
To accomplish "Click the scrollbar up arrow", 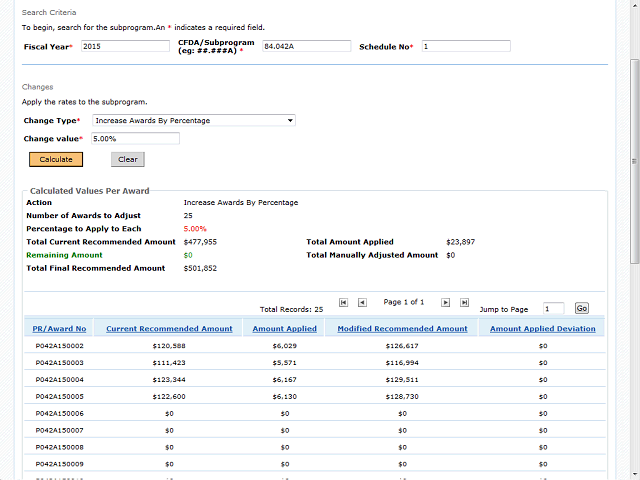I will [633, 6].
